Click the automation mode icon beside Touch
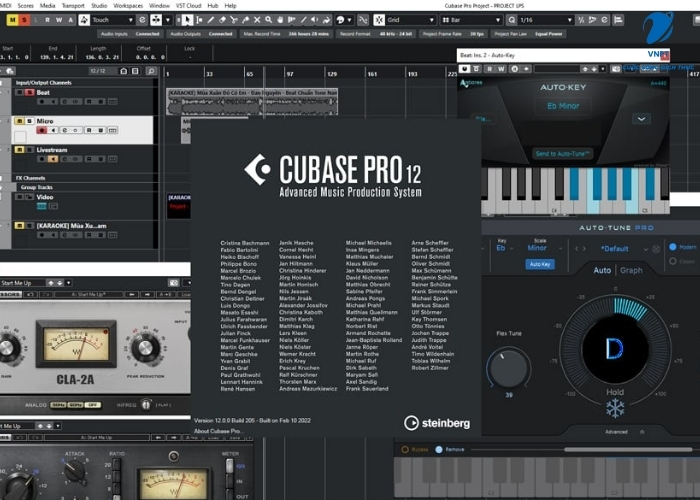The height and width of the screenshot is (500, 700). (x=84, y=20)
